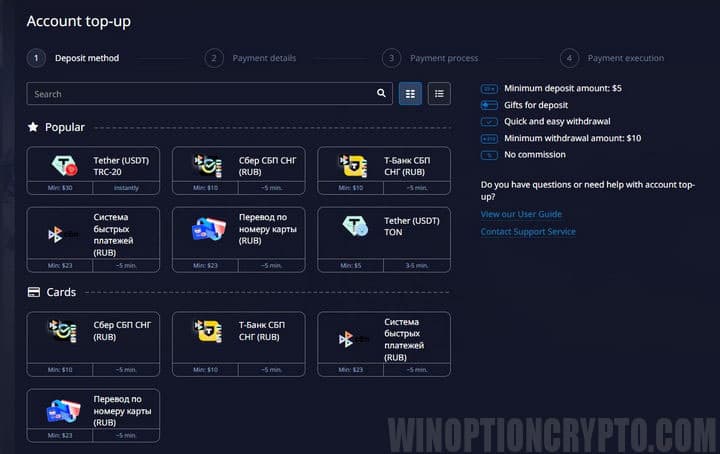Click inside the Search input field
The width and height of the screenshot is (720, 454).
[x=200, y=94]
